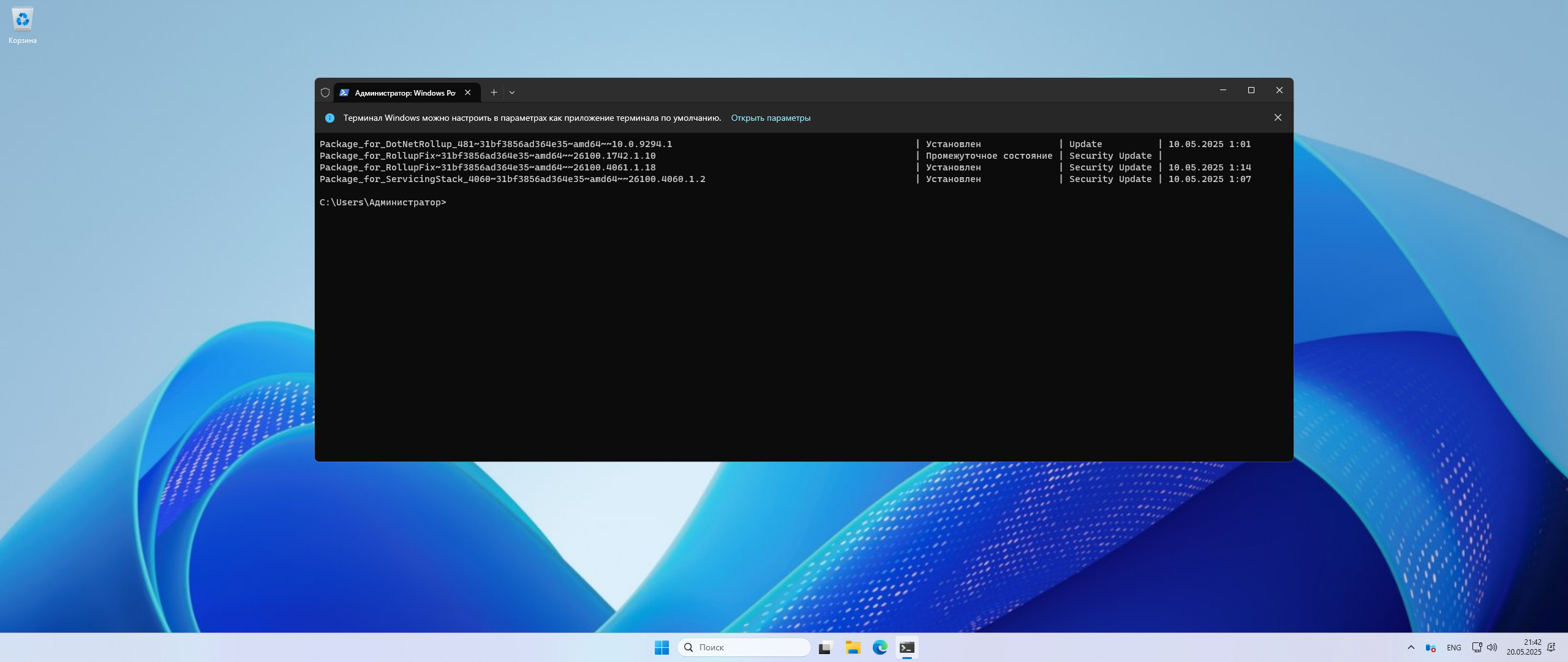Open settings via the Открыть параметры link
The height and width of the screenshot is (662, 1568).
click(771, 118)
